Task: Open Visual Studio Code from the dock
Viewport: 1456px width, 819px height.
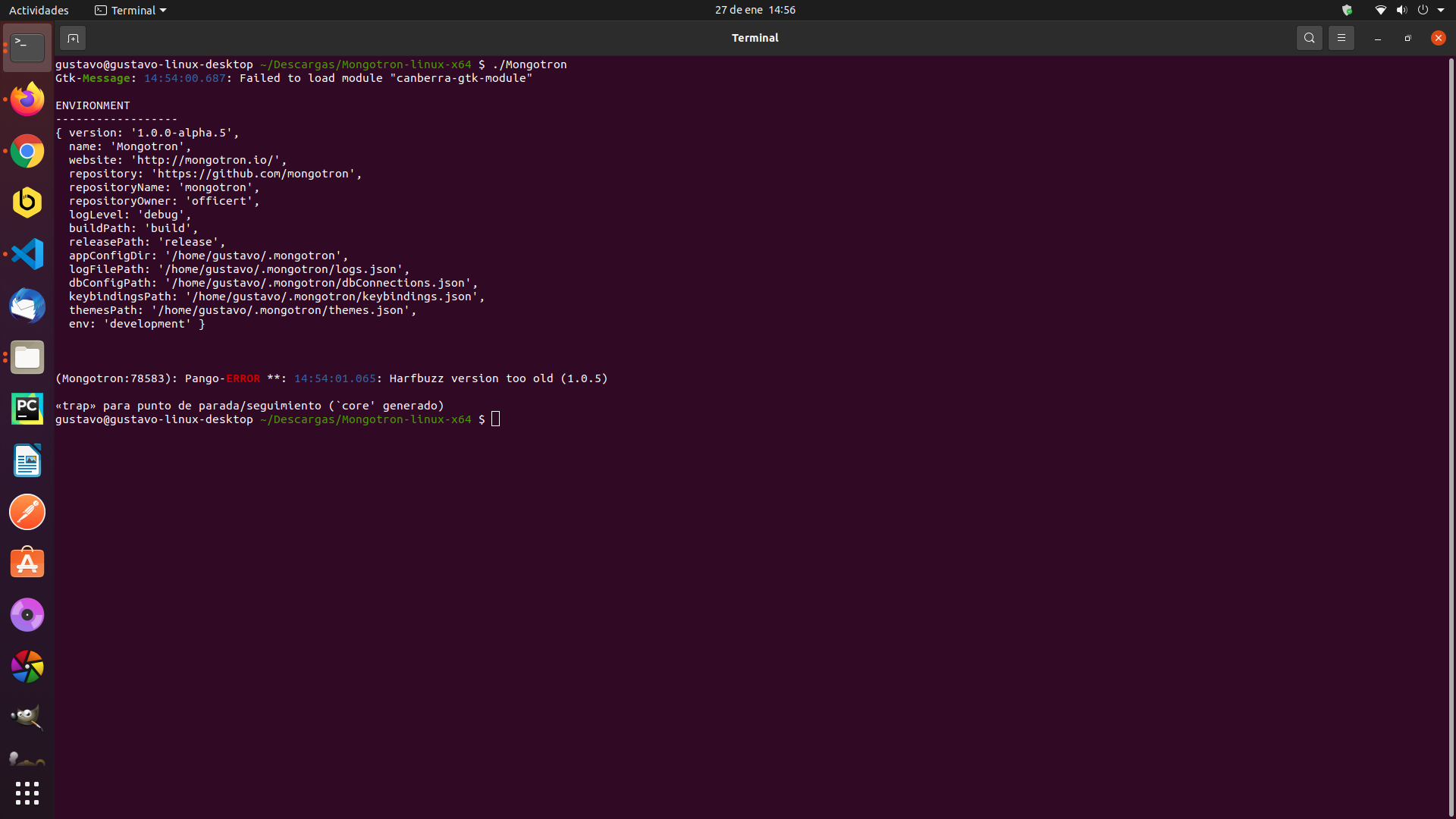Action: [x=27, y=254]
